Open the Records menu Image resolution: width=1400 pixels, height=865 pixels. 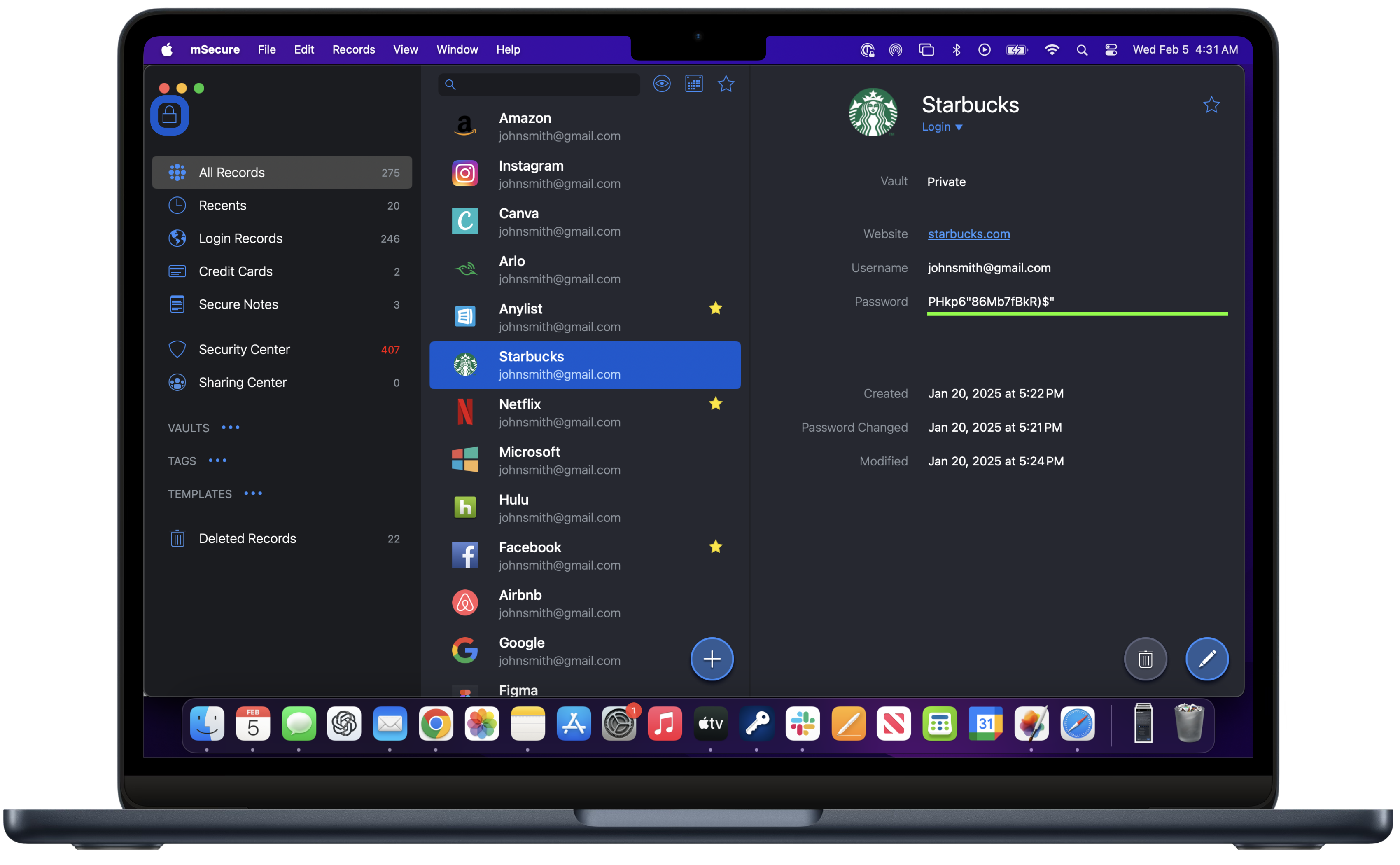(x=353, y=50)
